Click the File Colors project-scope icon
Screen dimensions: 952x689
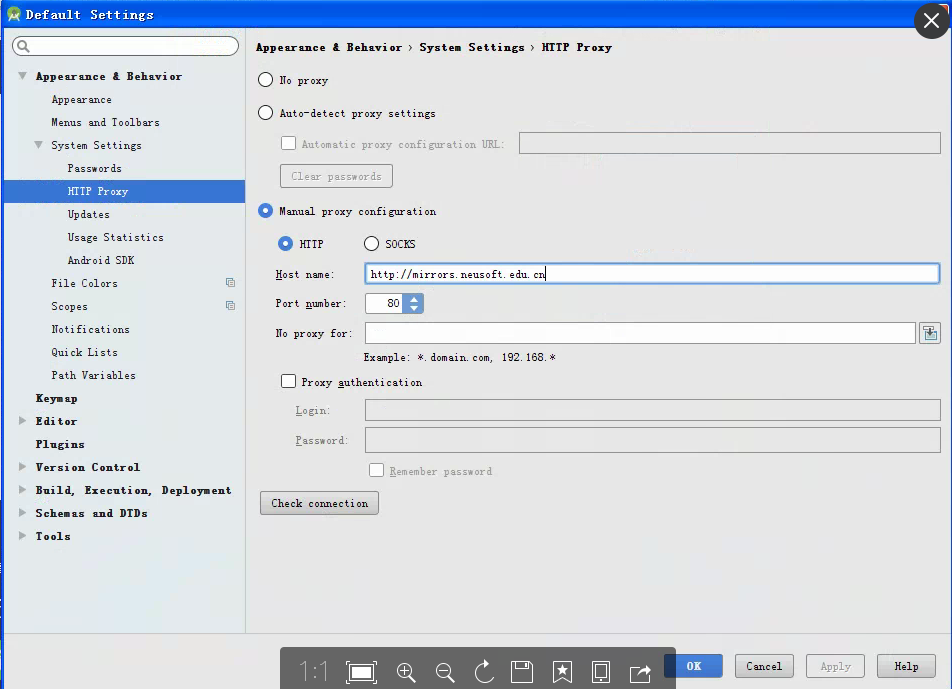click(231, 282)
